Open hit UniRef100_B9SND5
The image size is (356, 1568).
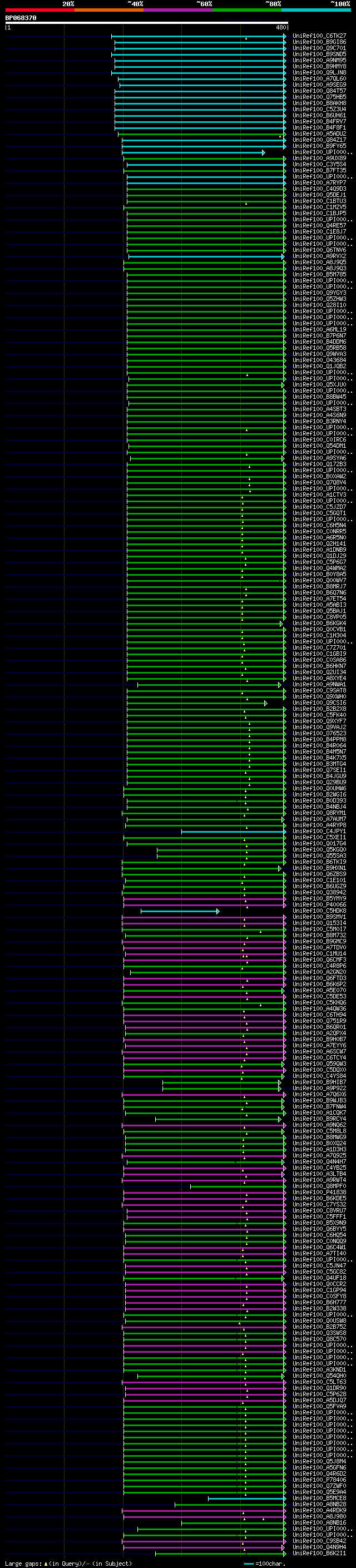click(x=319, y=55)
